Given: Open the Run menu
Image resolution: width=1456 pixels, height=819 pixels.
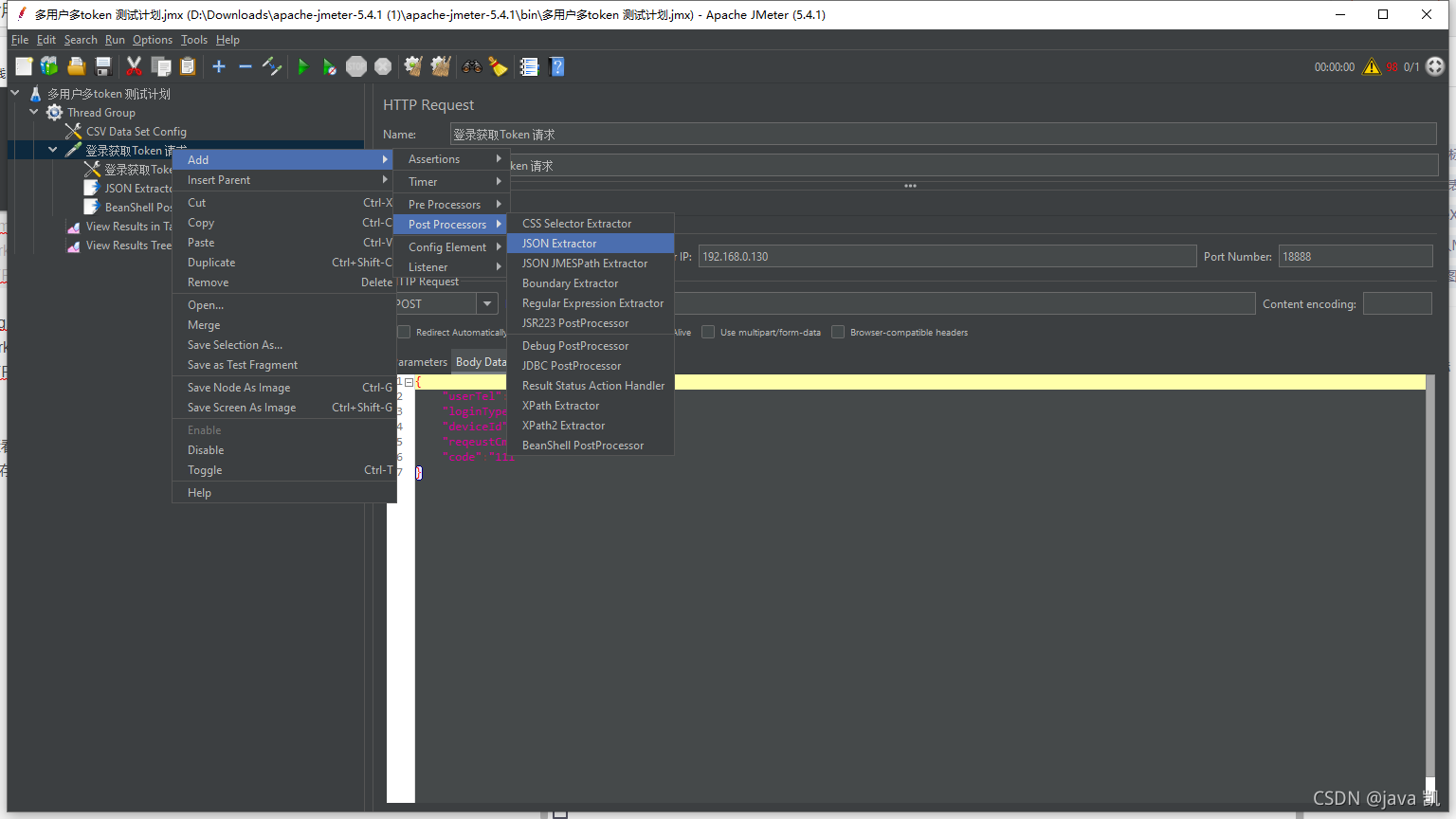Looking at the screenshot, I should [x=115, y=40].
